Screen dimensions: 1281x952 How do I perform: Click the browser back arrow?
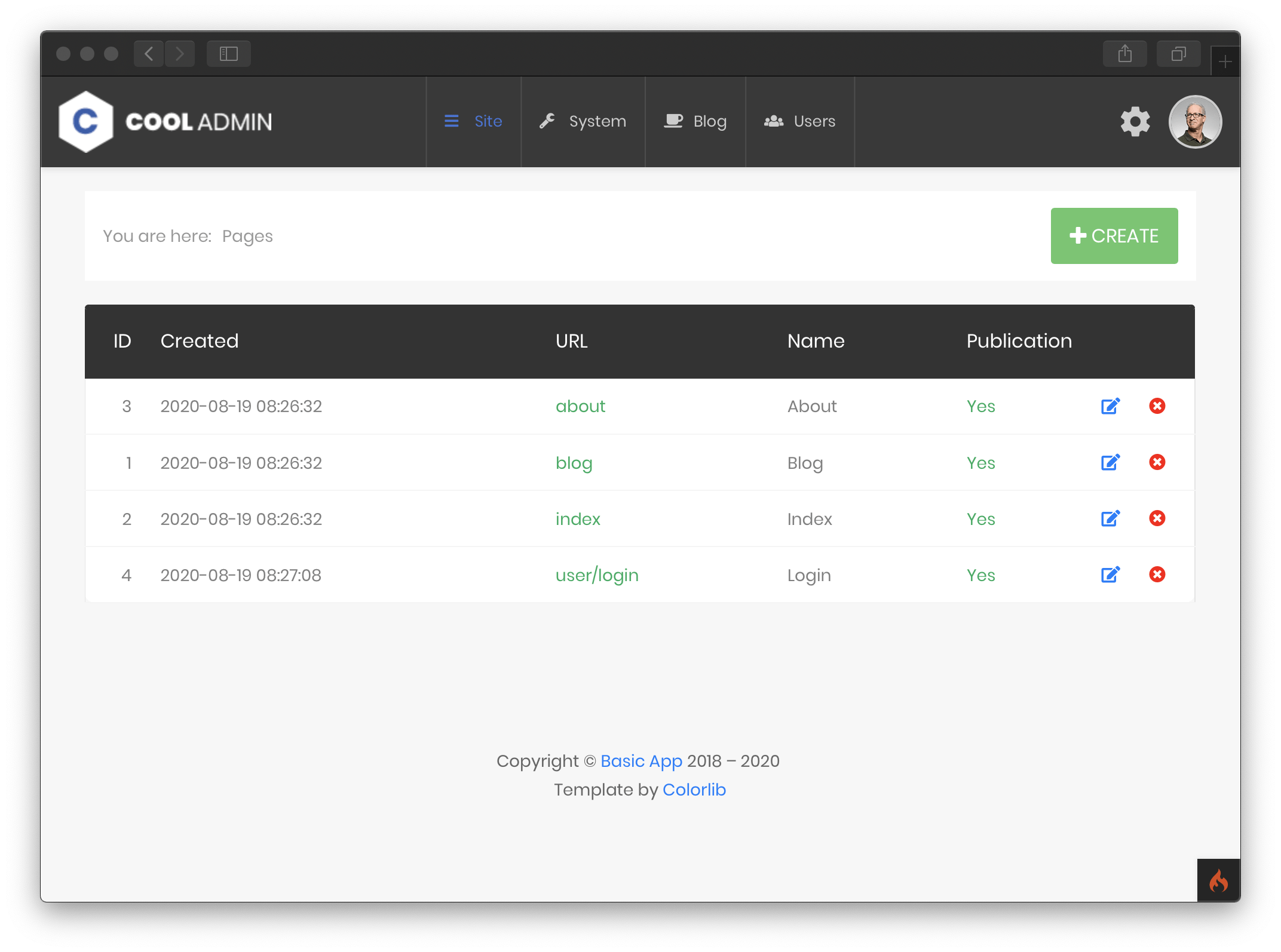coord(148,53)
